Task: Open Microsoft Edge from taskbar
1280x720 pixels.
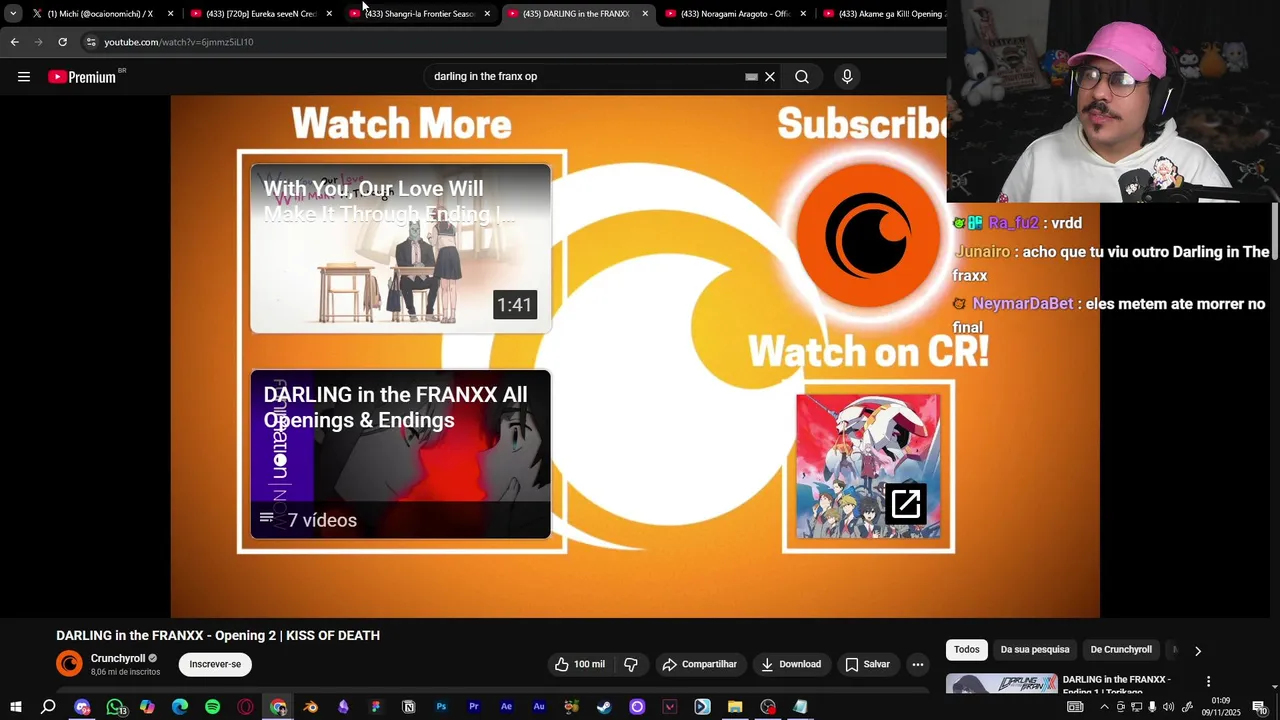Action: [180, 707]
